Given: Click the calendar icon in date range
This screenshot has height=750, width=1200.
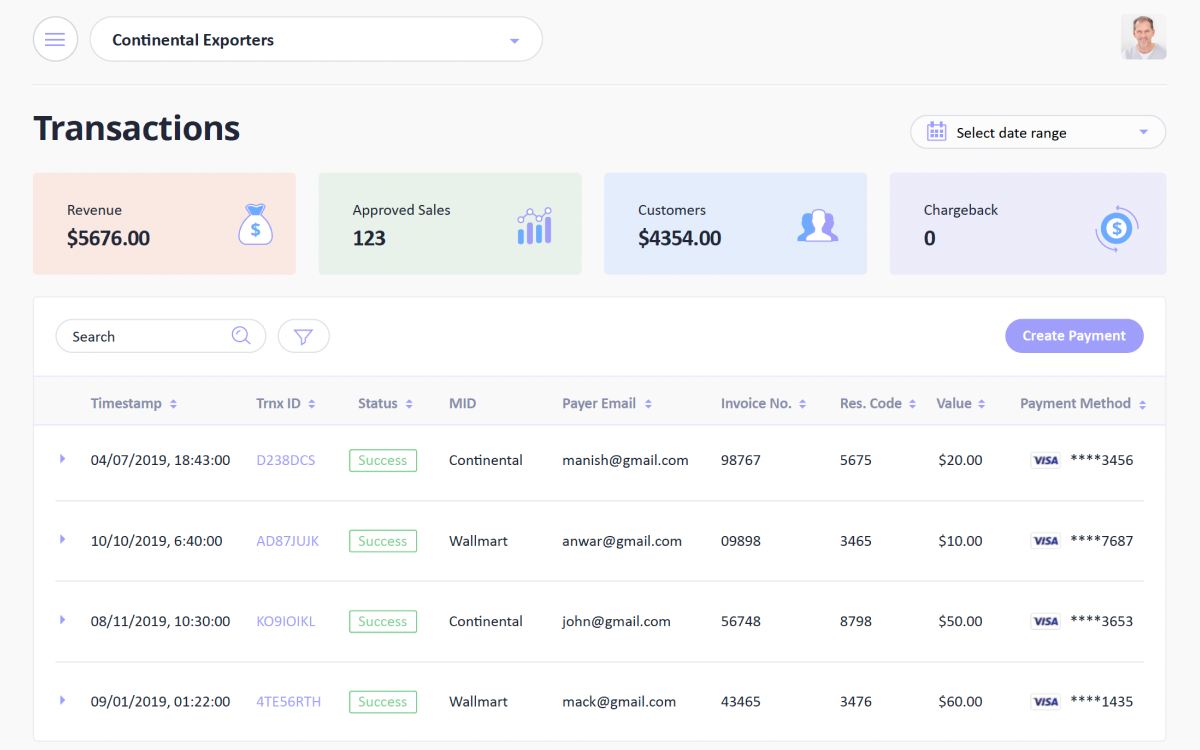Looking at the screenshot, I should point(936,132).
